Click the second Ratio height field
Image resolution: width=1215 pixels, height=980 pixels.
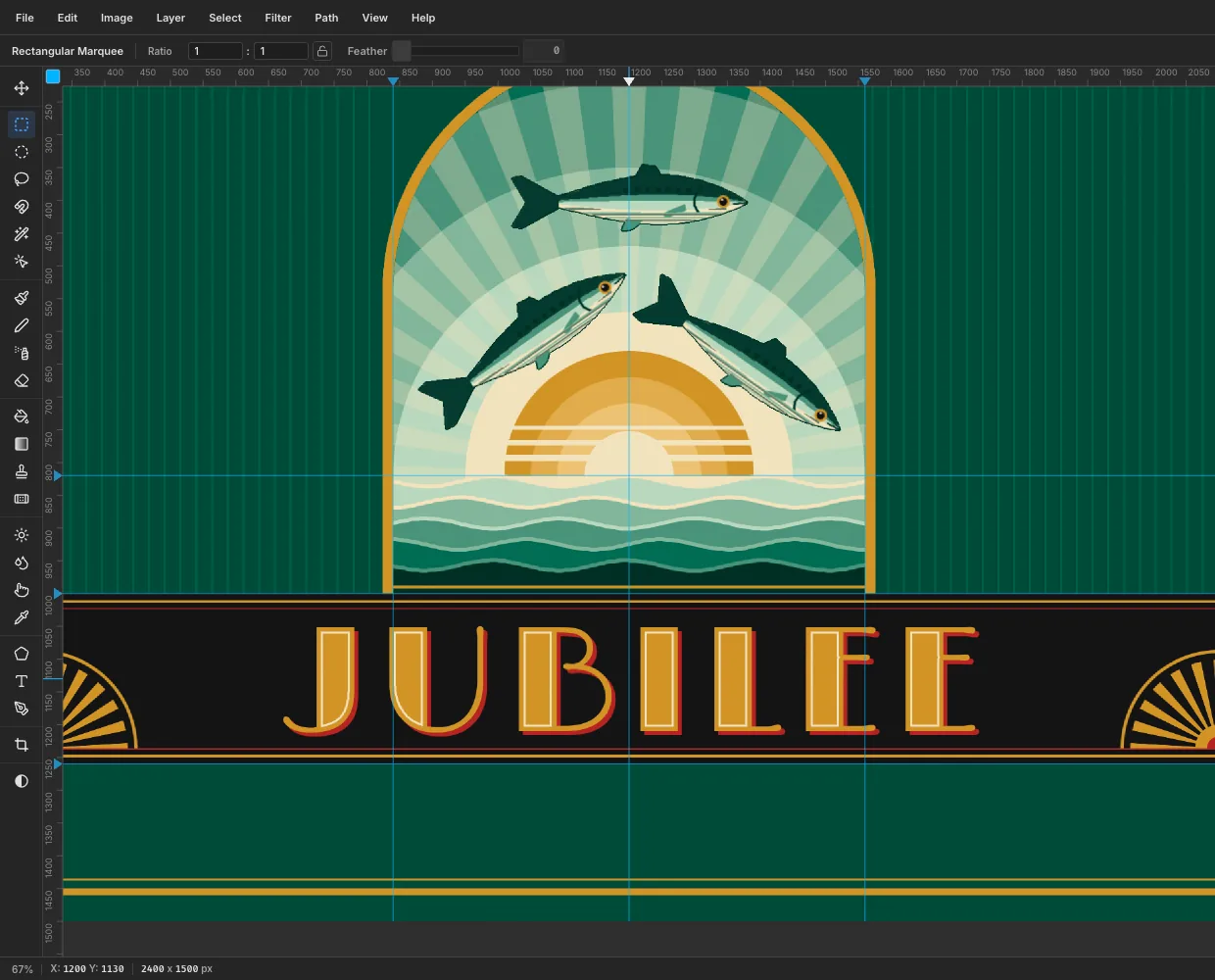coord(281,51)
